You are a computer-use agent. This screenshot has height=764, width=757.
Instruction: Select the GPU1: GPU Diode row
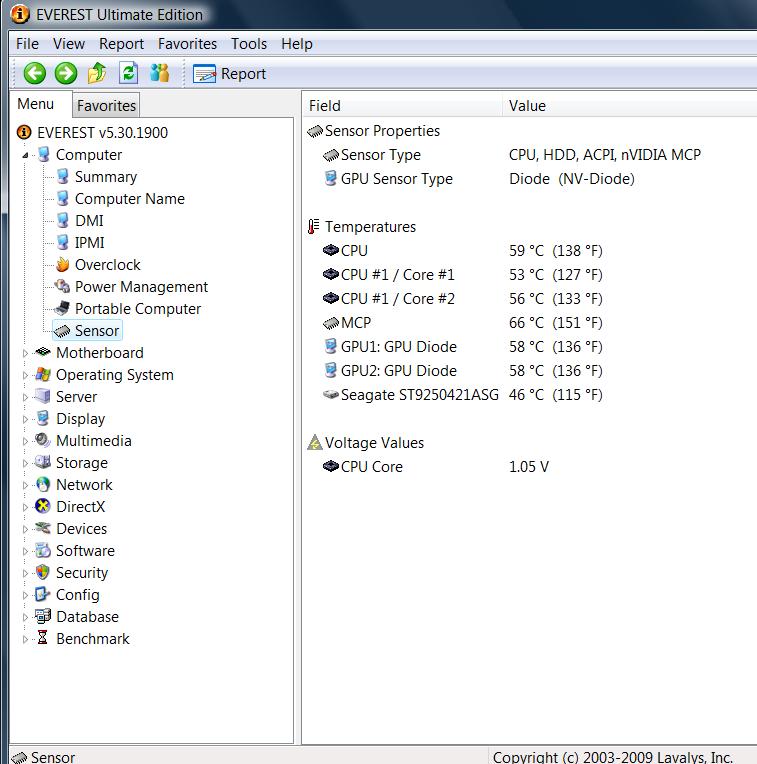[x=462, y=346]
